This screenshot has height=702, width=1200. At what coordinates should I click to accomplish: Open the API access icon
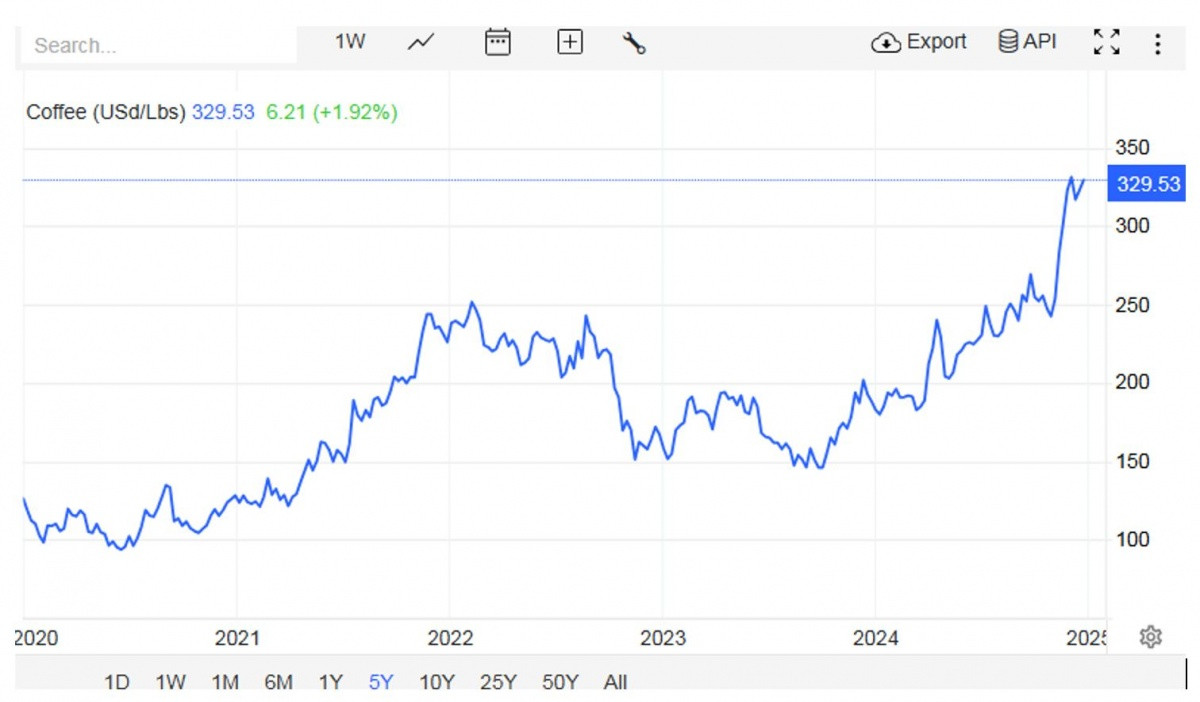(x=1027, y=41)
